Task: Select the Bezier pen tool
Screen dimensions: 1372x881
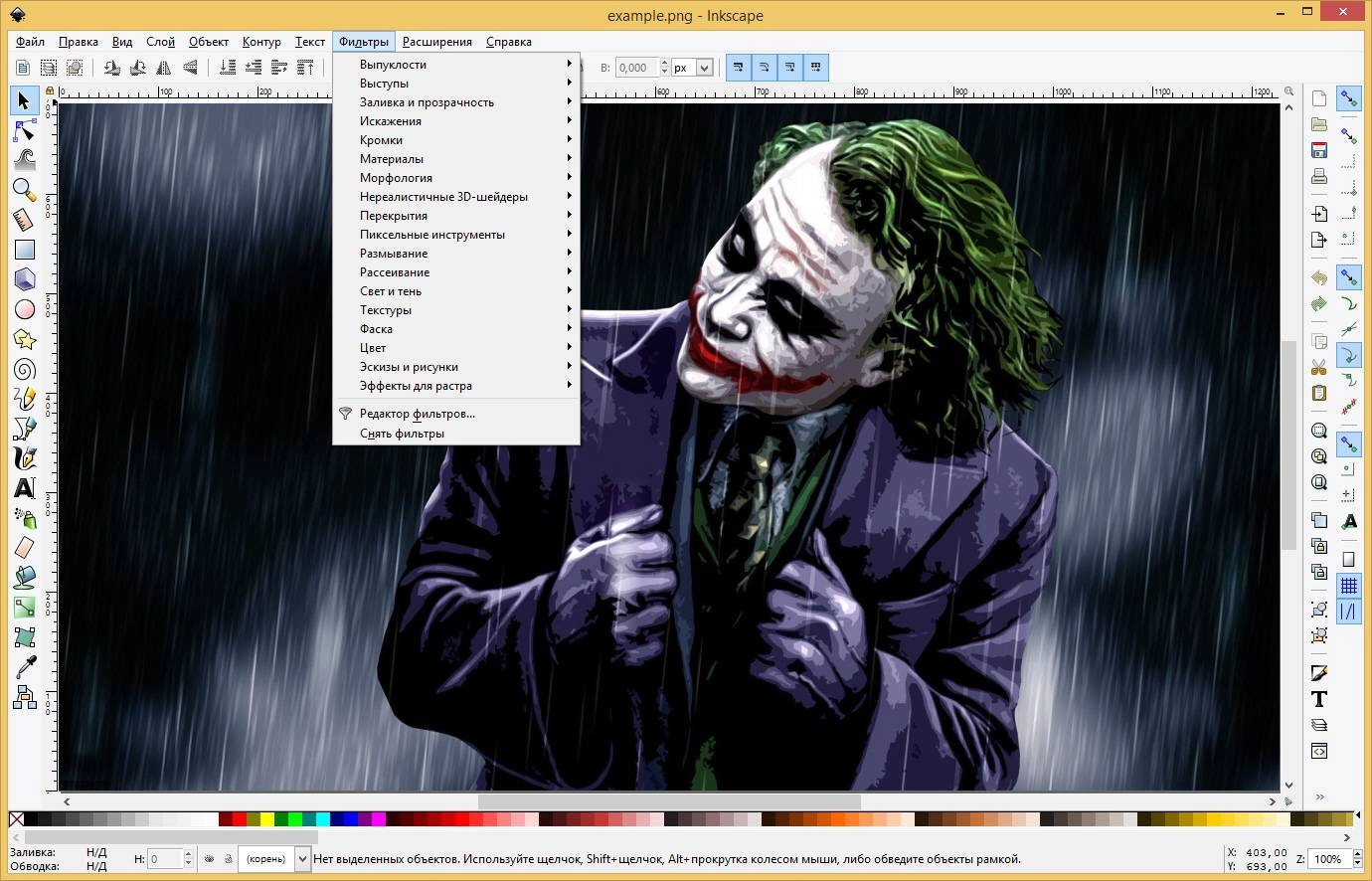Action: point(24,429)
